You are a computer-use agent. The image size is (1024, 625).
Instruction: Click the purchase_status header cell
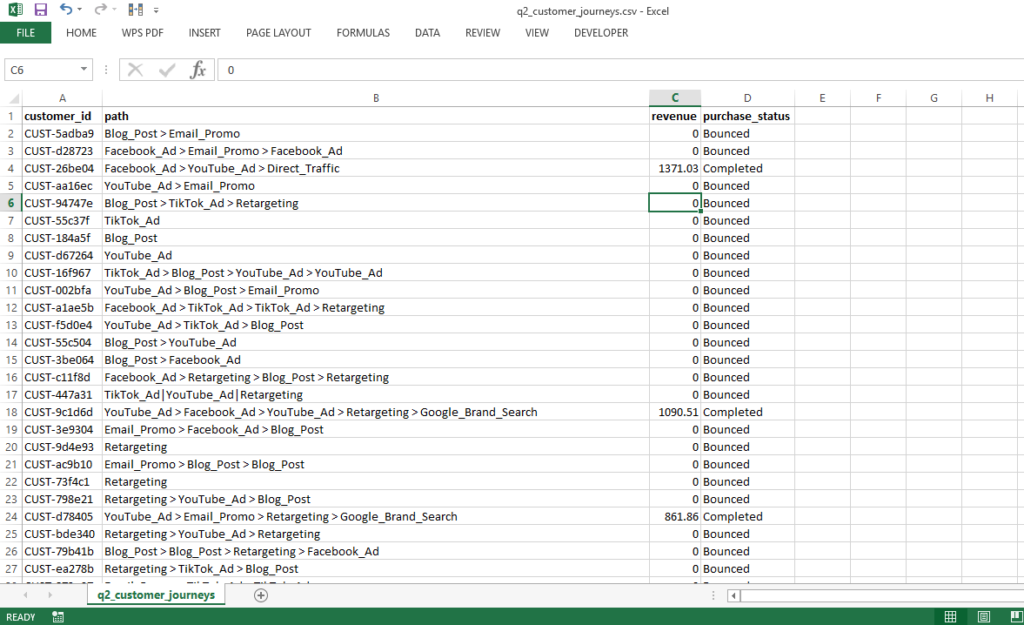tap(747, 116)
